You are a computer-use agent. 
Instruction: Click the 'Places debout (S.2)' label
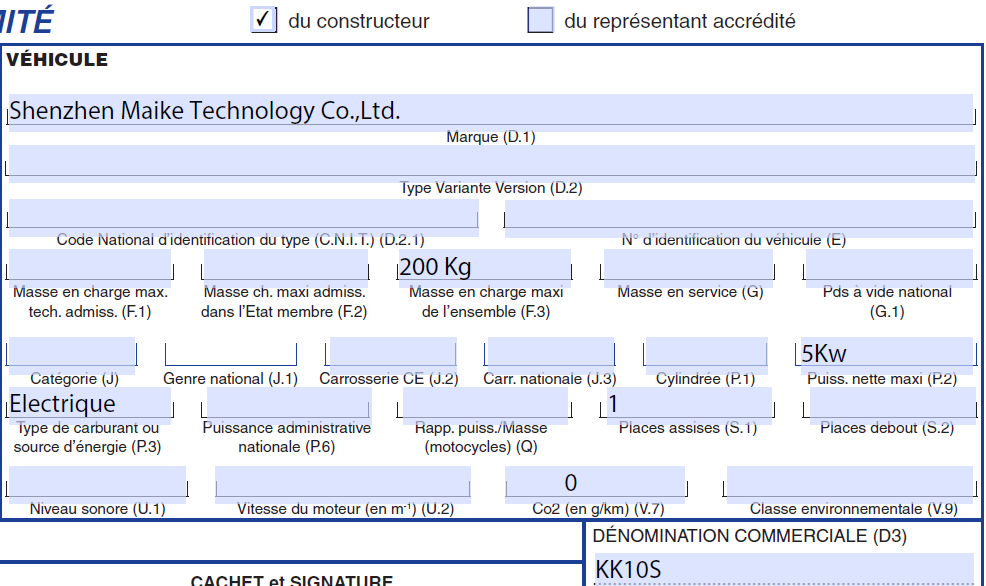887,428
